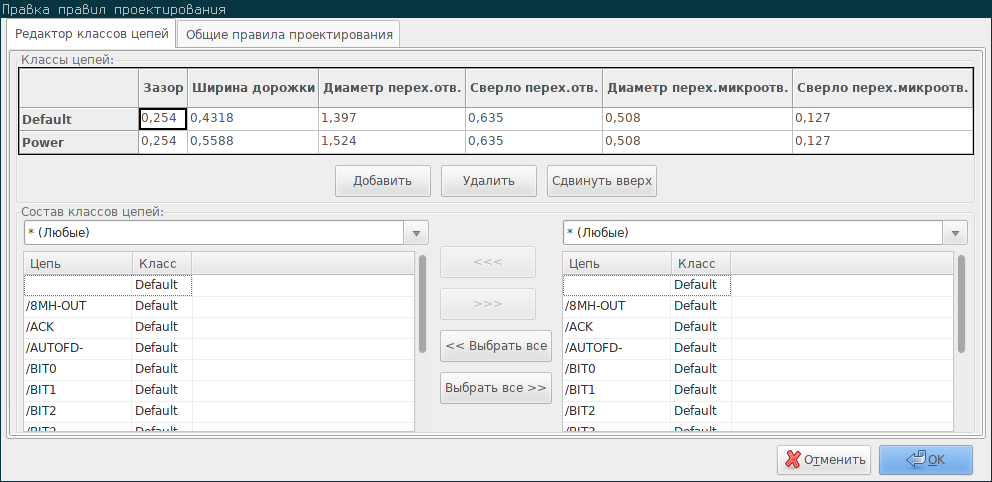Click the return arrow icon on OK

(x=916, y=459)
